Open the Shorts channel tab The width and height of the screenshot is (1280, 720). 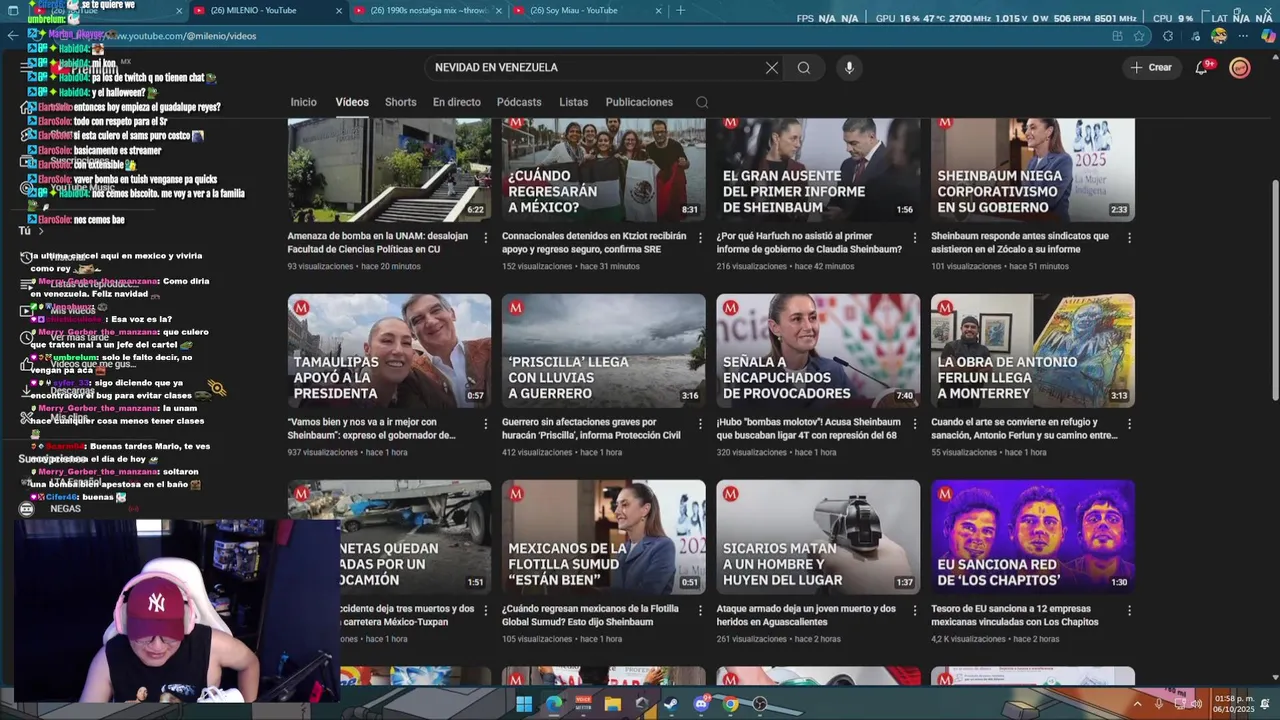pos(401,102)
